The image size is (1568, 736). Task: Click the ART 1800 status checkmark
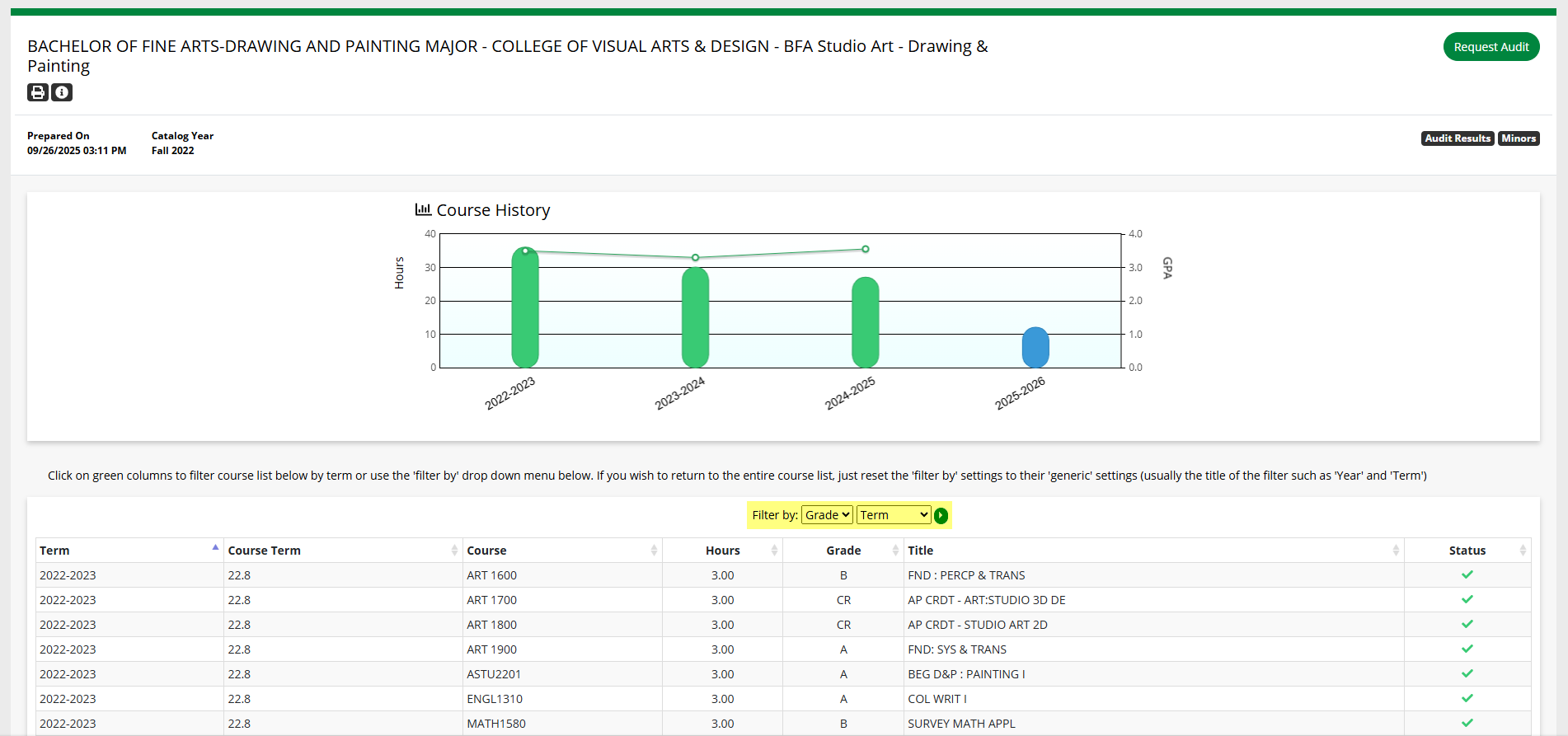[1467, 624]
